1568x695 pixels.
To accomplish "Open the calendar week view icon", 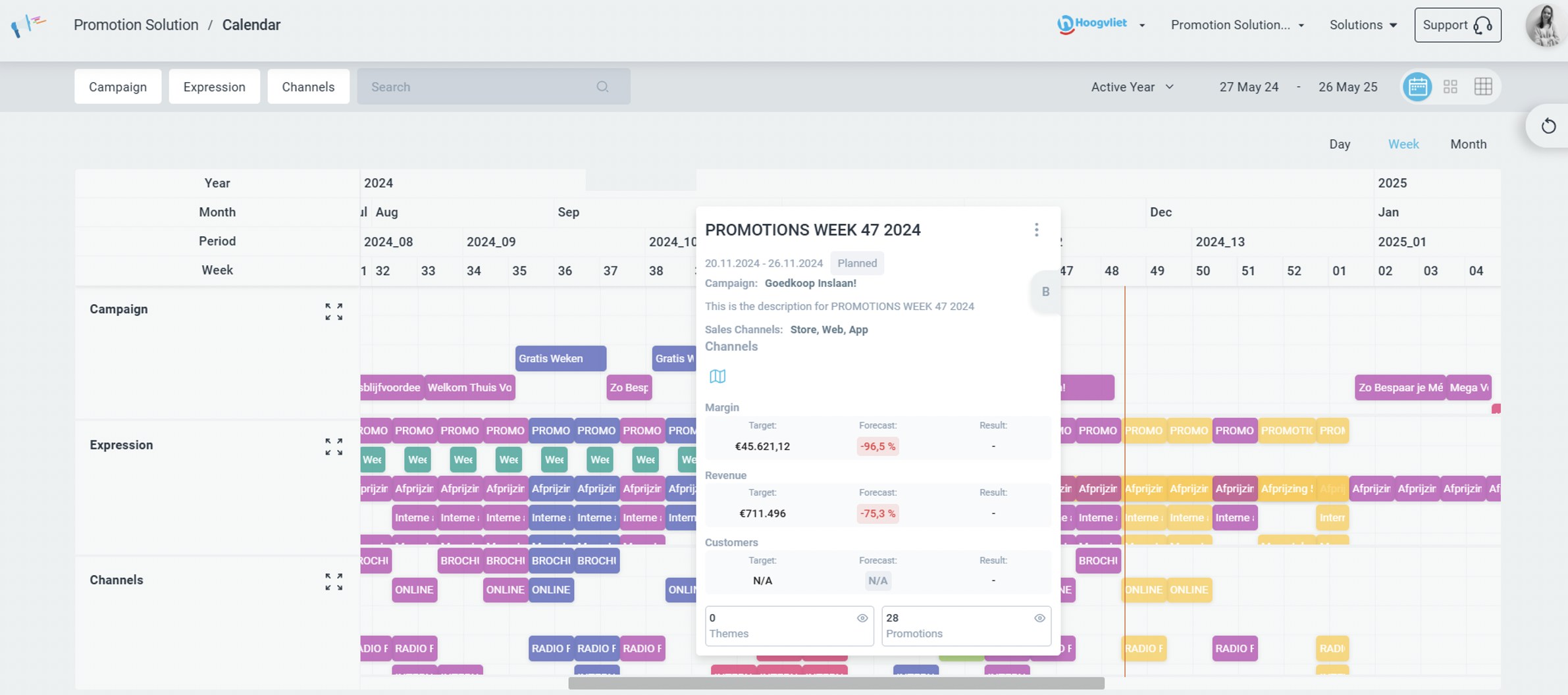I will coord(1417,86).
